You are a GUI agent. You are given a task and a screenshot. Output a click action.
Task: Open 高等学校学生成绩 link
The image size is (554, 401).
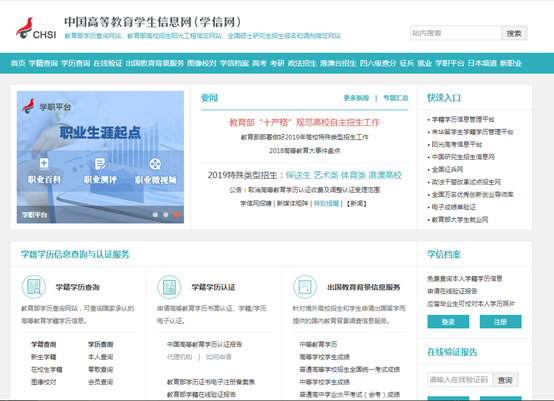click(325, 357)
